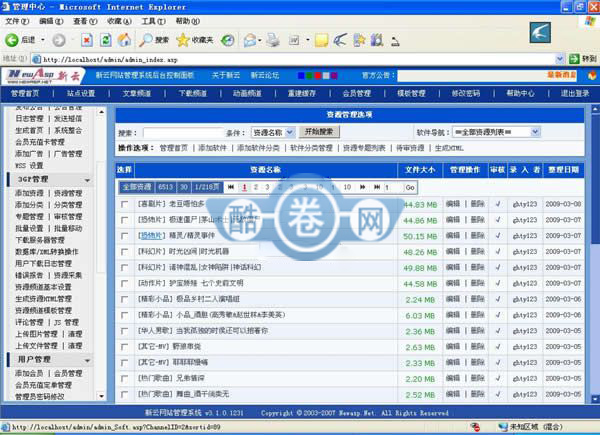Click the Refresh page icon
600x435 pixels.
(x=106, y=40)
